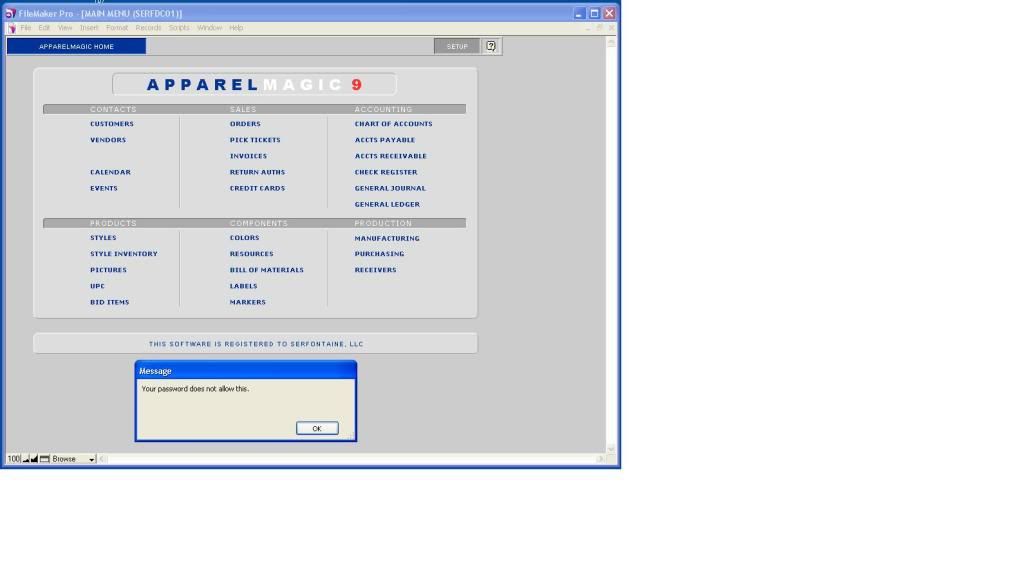
Task: Open Bill of Materials
Action: click(x=266, y=270)
